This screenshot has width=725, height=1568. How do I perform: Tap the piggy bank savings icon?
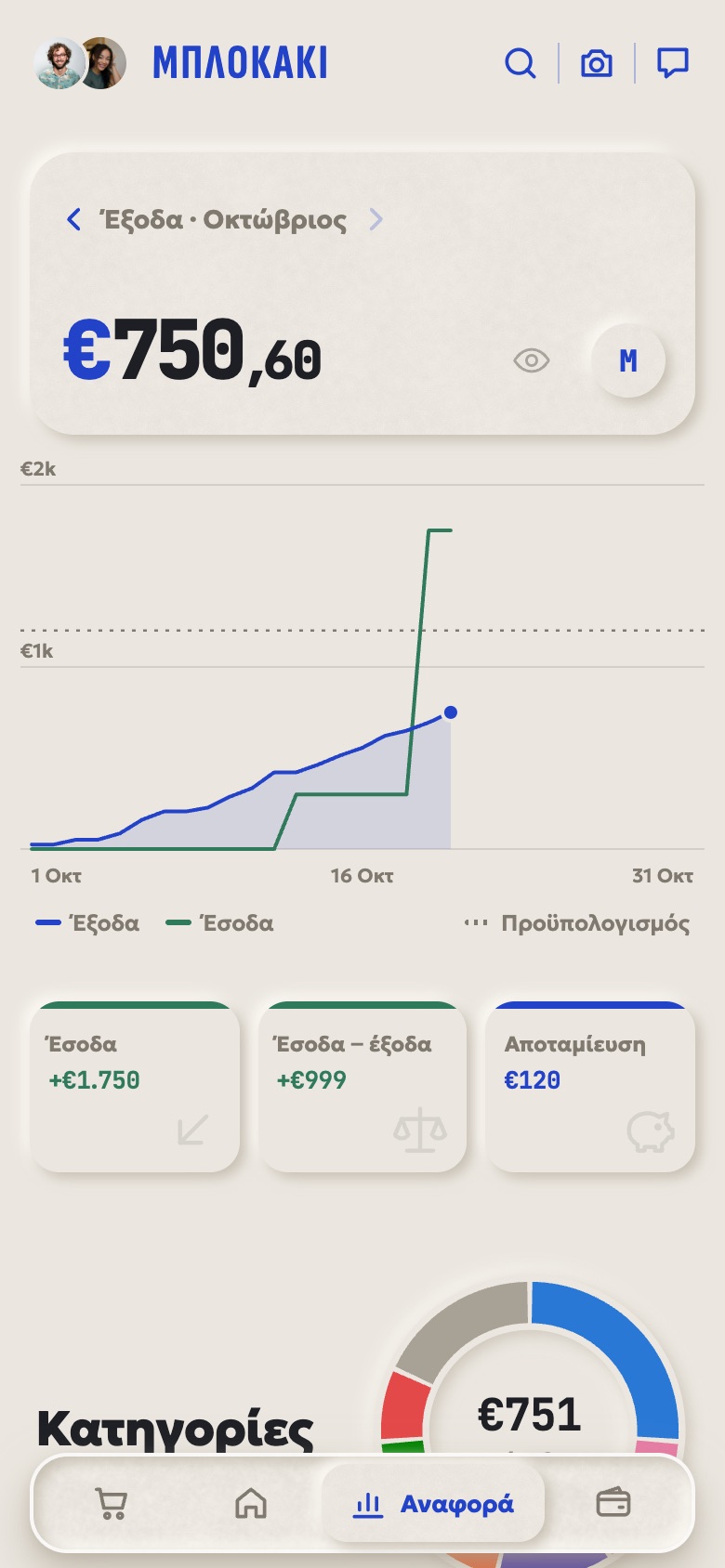point(651,1131)
